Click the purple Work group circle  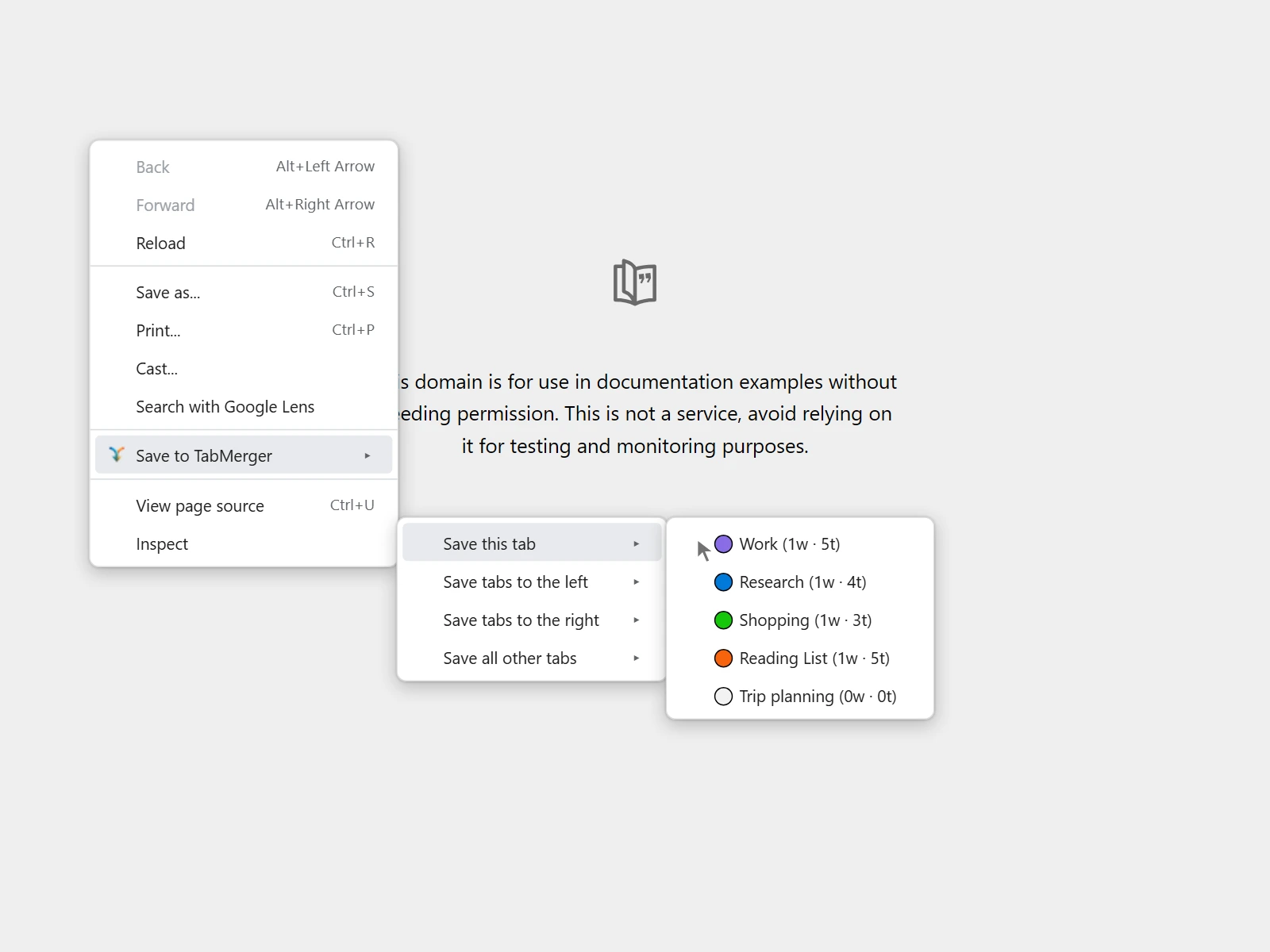coord(723,544)
